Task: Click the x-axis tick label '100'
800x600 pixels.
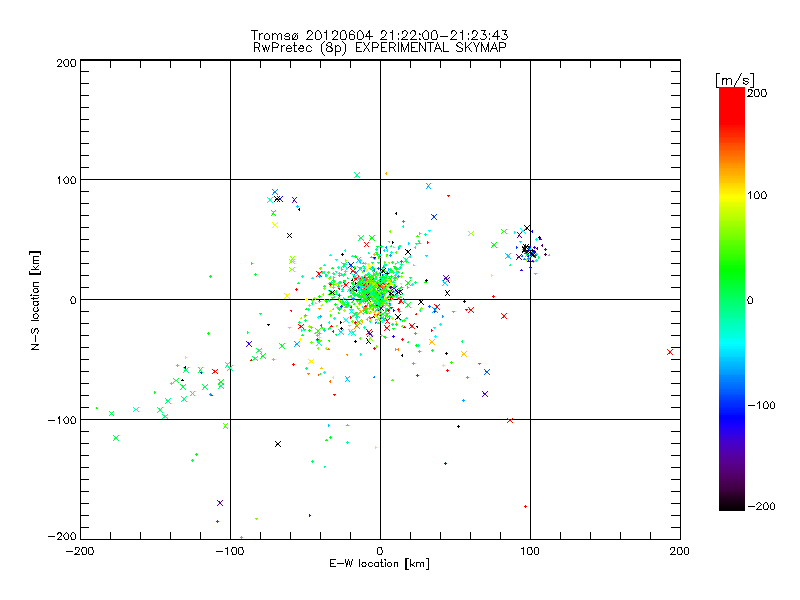Action: (x=530, y=551)
